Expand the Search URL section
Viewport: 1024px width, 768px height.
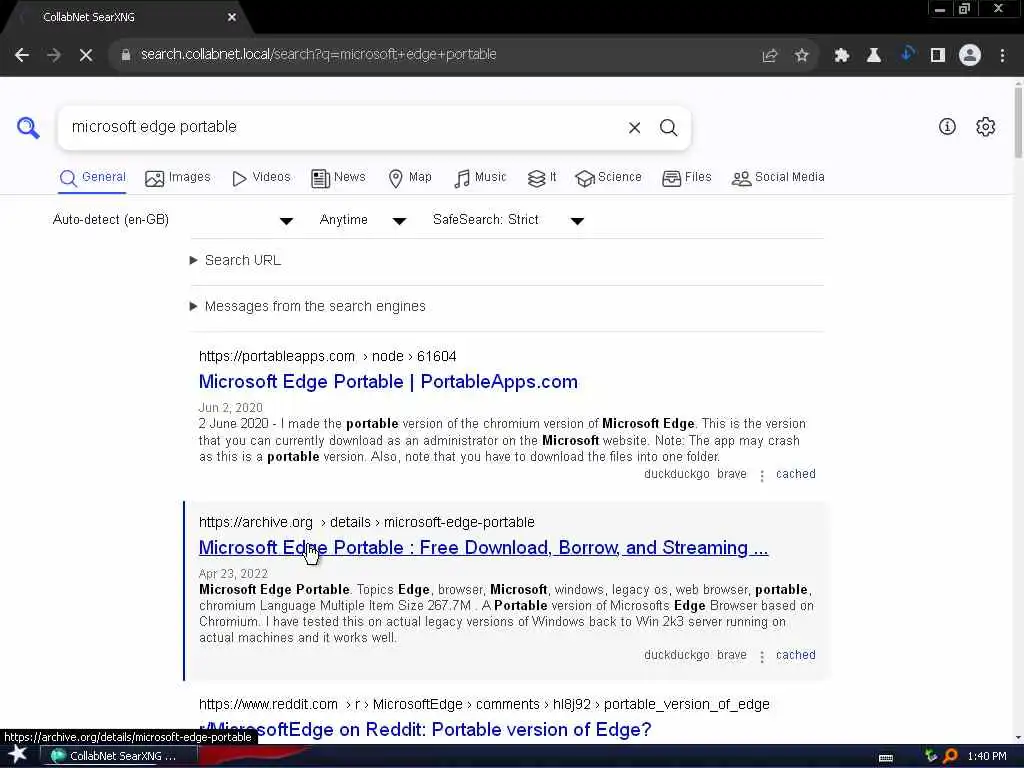tap(236, 261)
